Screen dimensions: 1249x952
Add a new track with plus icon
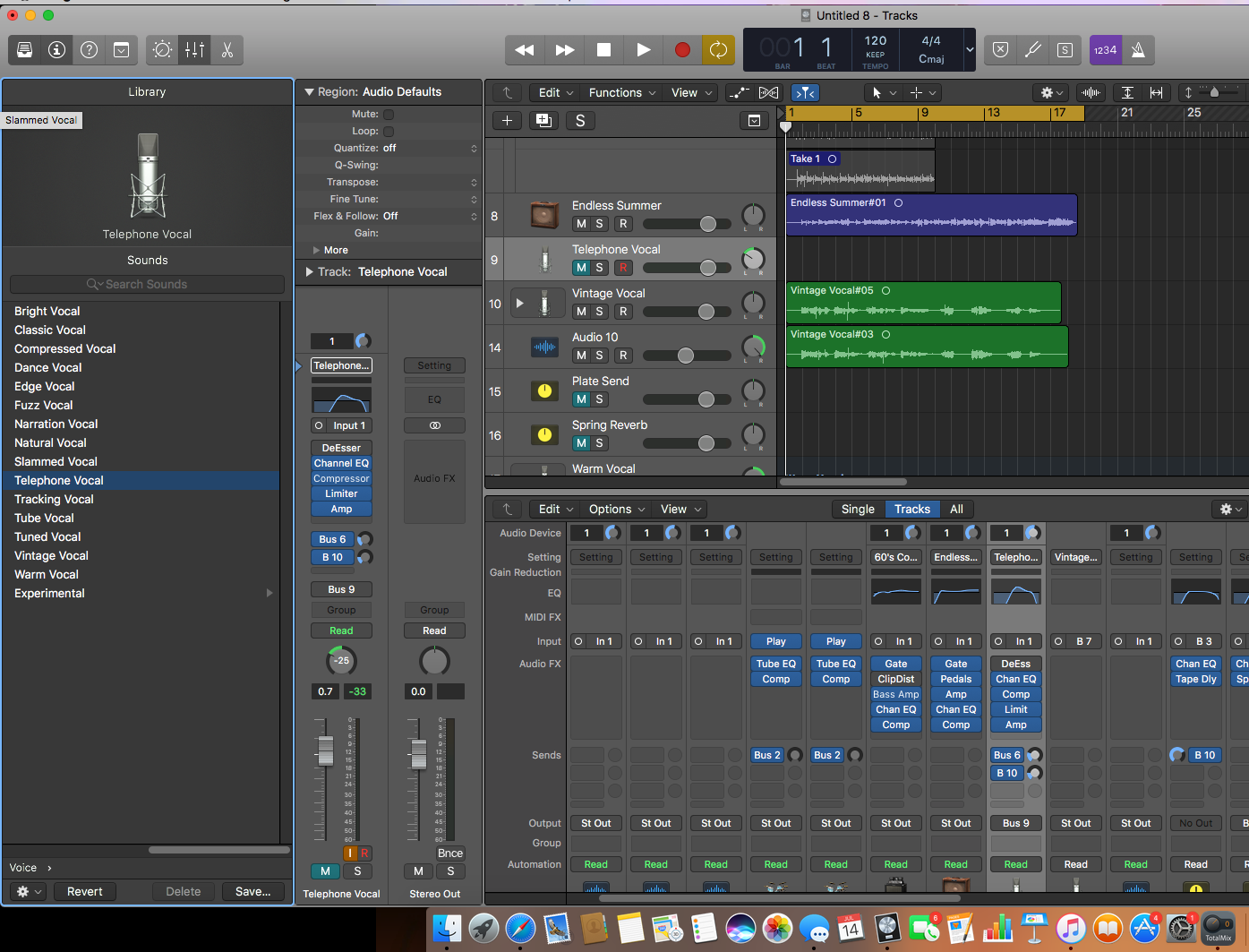click(507, 121)
